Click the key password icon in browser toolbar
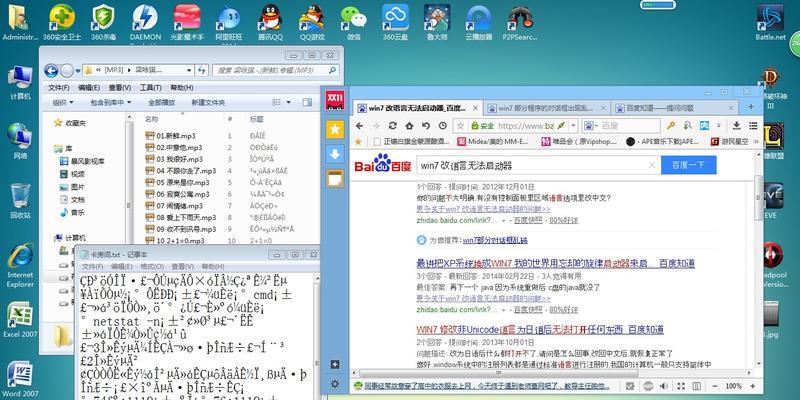The image size is (800, 400). tap(671, 126)
